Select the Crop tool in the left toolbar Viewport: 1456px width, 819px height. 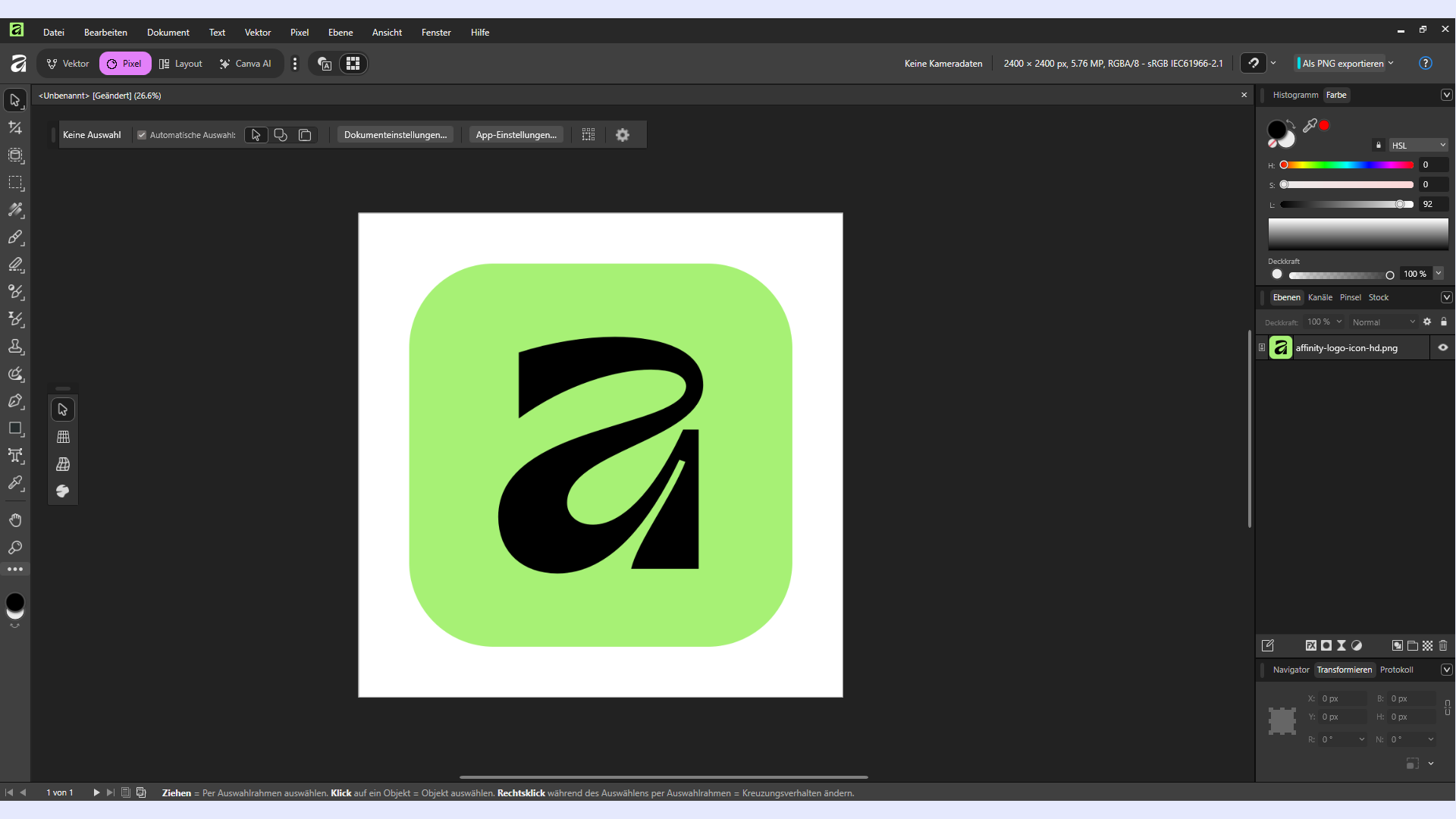coord(15,127)
